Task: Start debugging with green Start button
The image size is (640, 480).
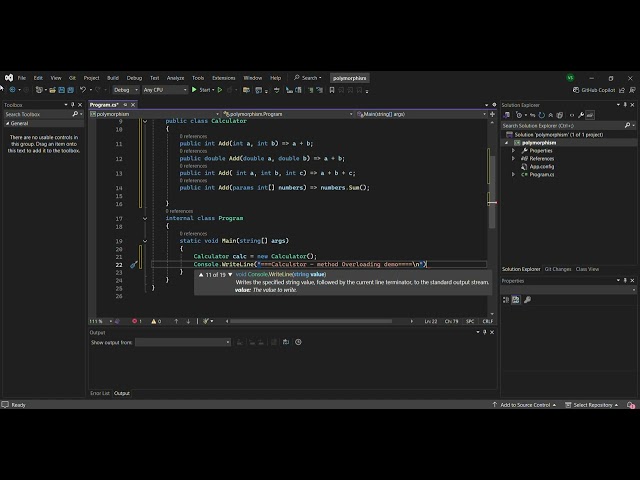Action: [x=202, y=90]
